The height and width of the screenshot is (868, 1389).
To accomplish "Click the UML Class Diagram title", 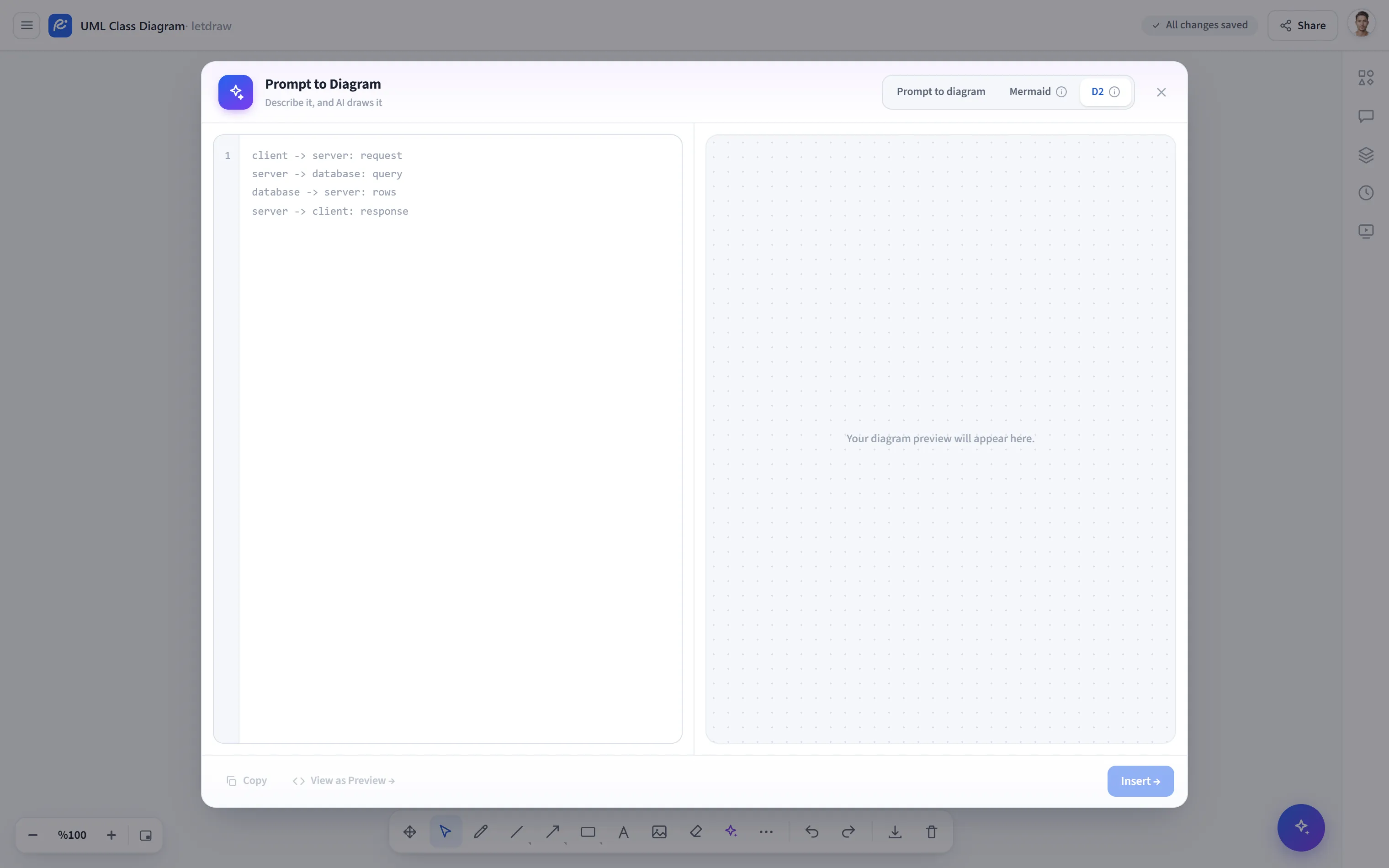I will [x=133, y=26].
